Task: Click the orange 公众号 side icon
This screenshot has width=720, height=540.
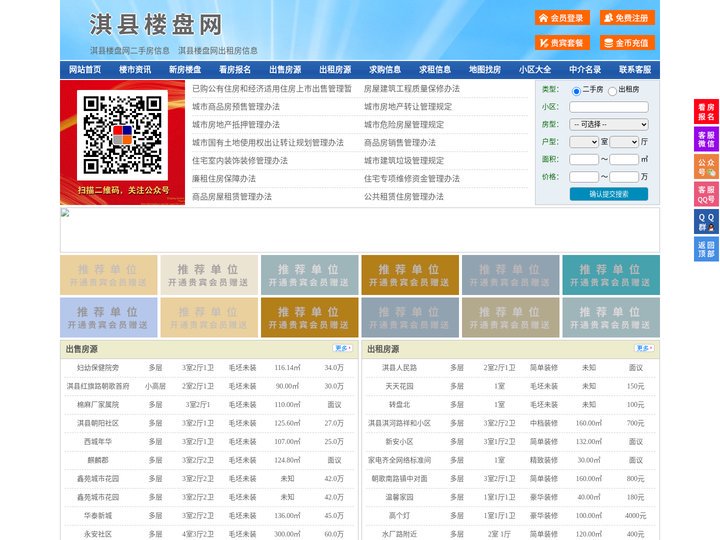Action: pos(706,167)
